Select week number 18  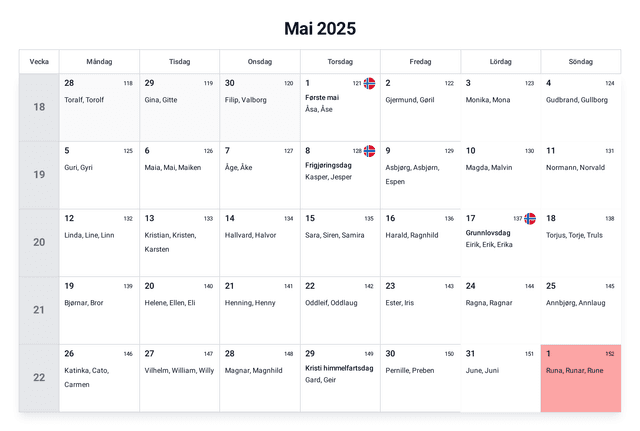point(39,107)
